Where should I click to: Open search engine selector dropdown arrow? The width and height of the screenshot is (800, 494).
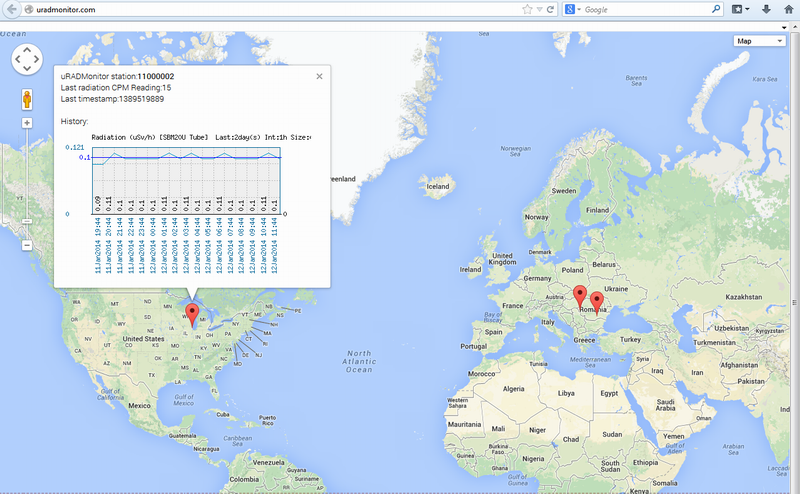pos(579,10)
